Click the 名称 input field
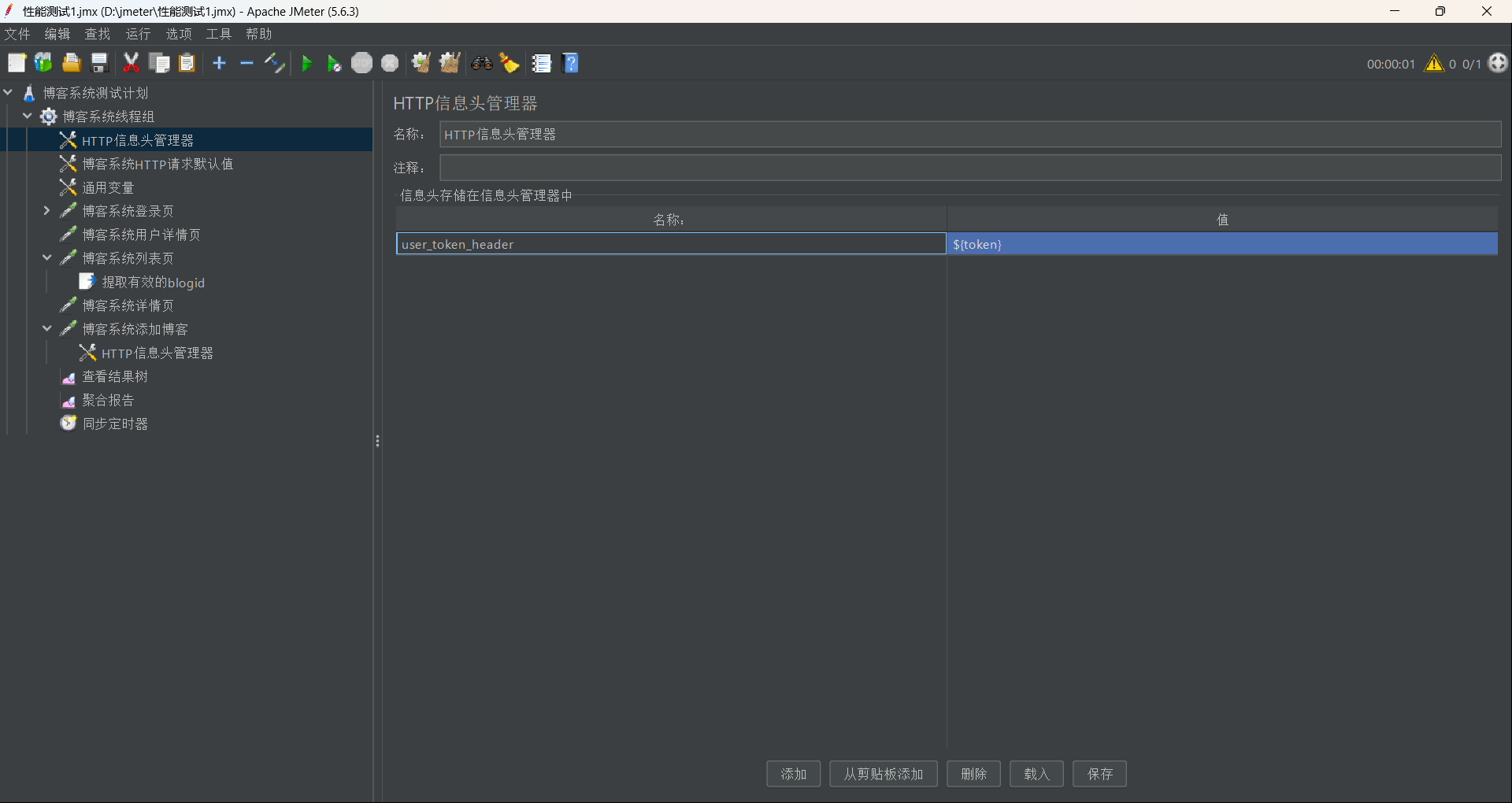The height and width of the screenshot is (803, 1512). point(970,135)
